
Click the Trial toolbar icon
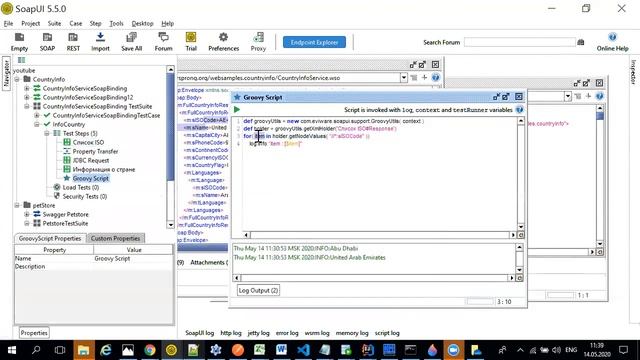[x=191, y=42]
